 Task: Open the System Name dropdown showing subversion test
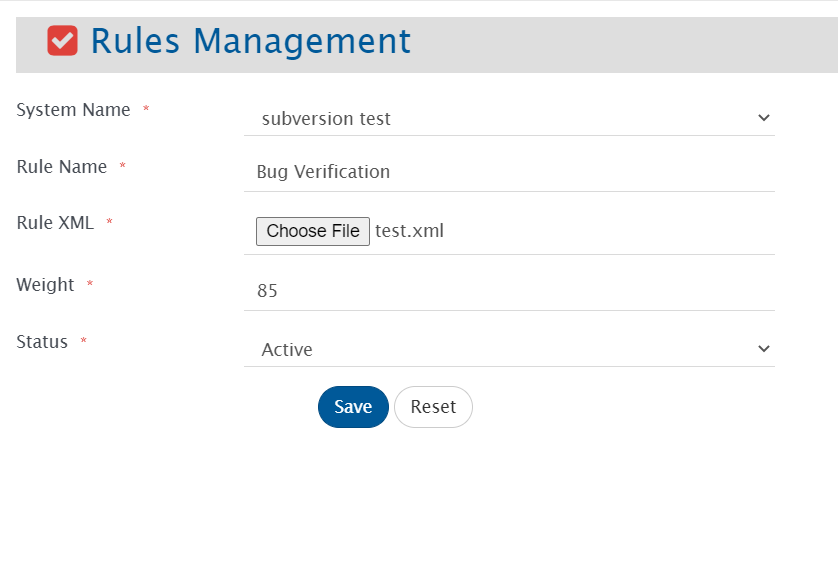coord(500,118)
